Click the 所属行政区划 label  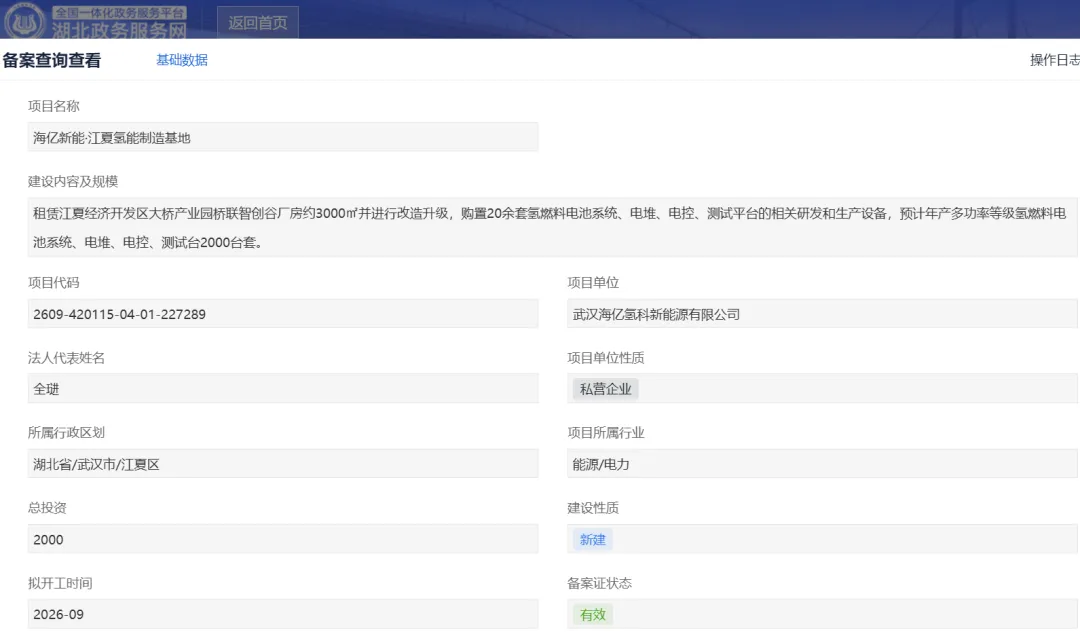pyautogui.click(x=66, y=432)
